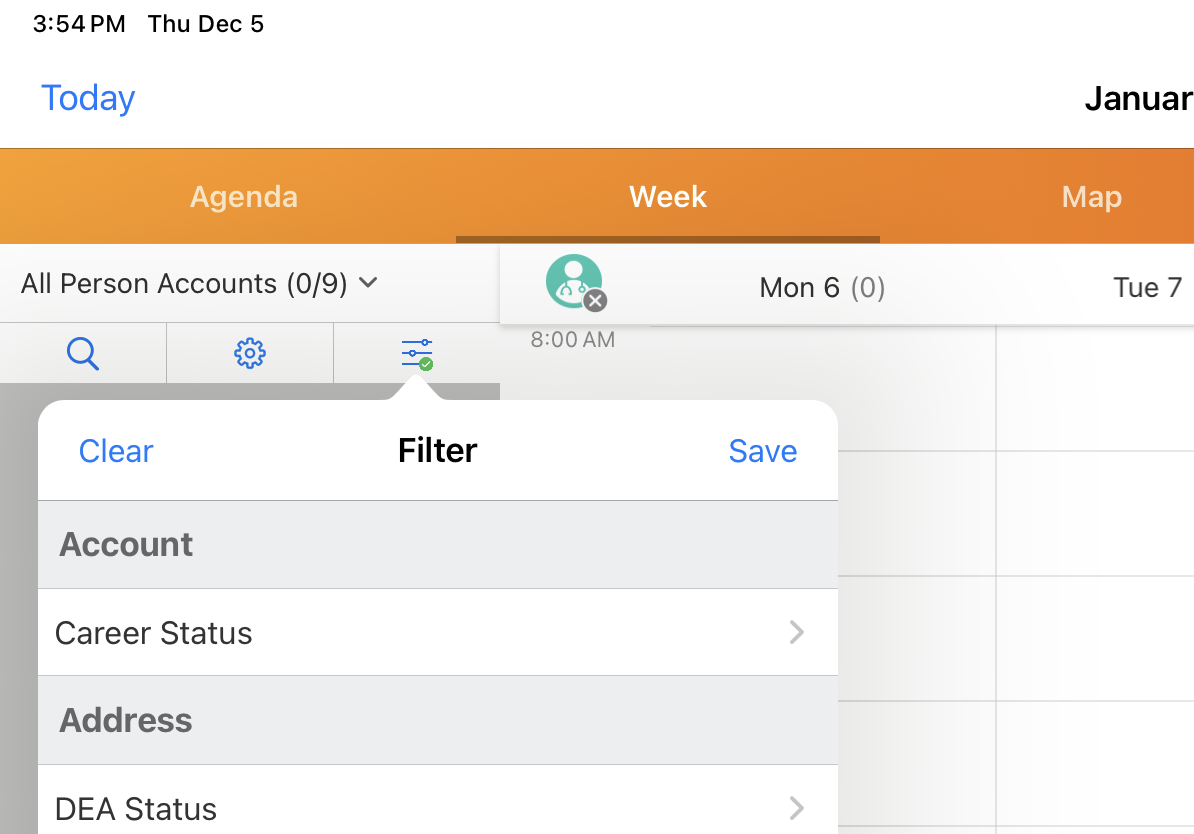Remove account via gray X badge

tap(596, 300)
